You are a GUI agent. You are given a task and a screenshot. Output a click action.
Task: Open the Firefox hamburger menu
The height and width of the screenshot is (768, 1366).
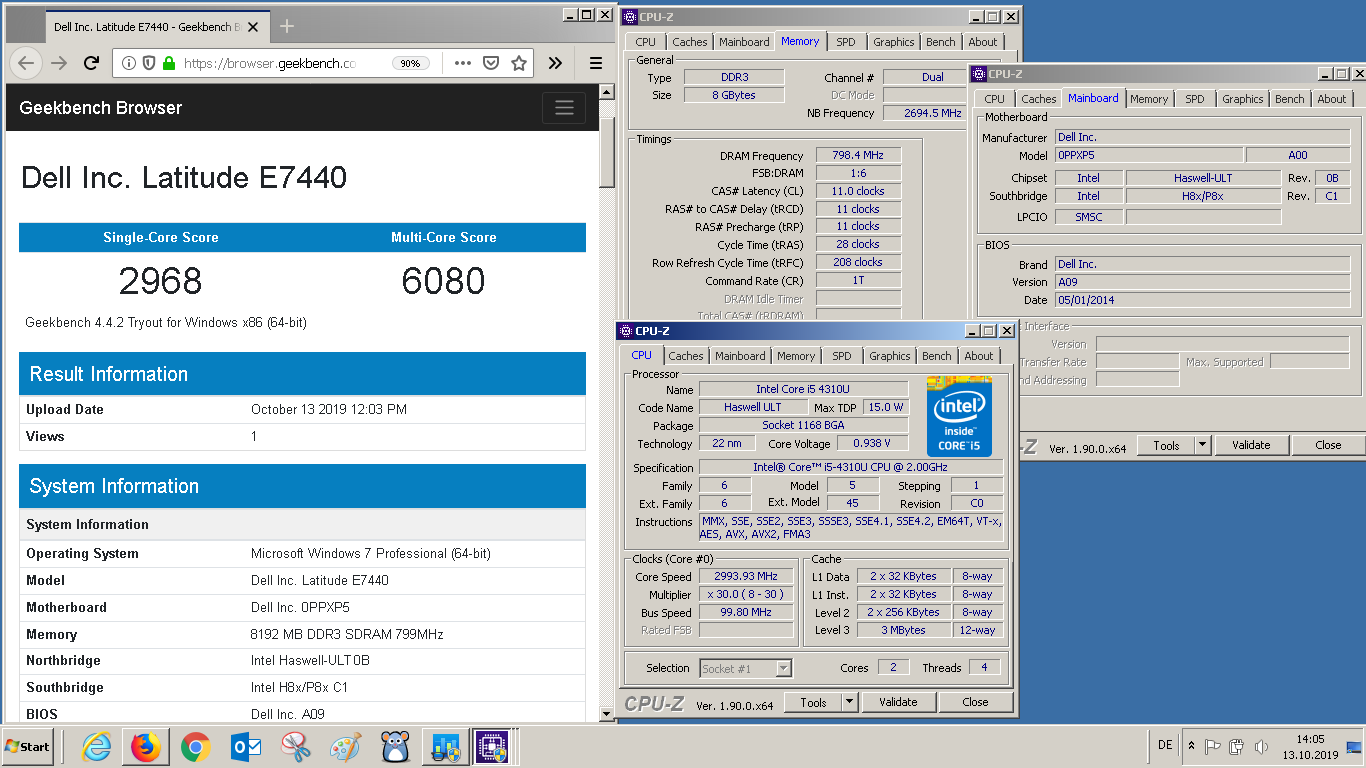(x=595, y=63)
